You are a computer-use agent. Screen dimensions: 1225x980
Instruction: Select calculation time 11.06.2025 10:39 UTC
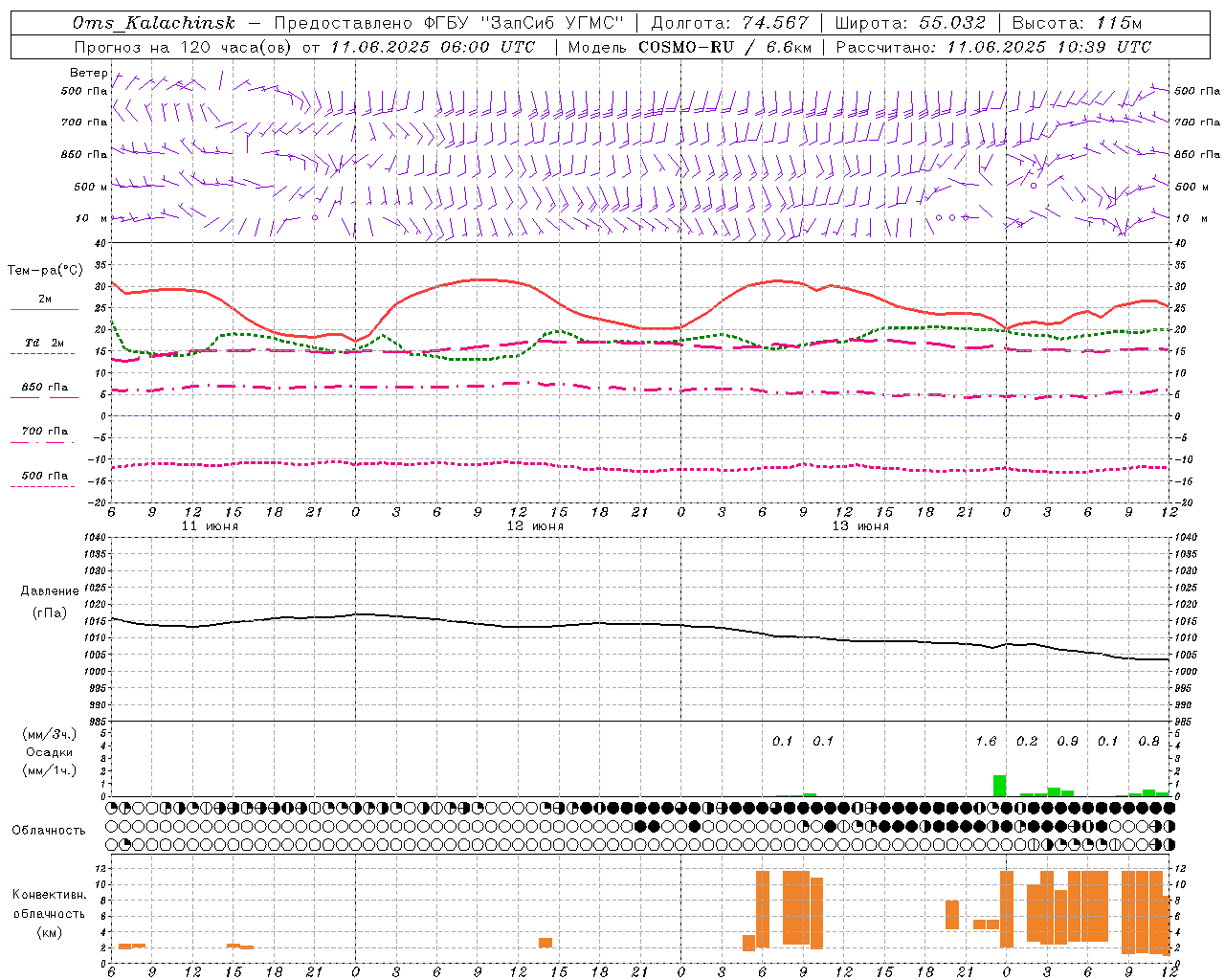[x=1049, y=47]
